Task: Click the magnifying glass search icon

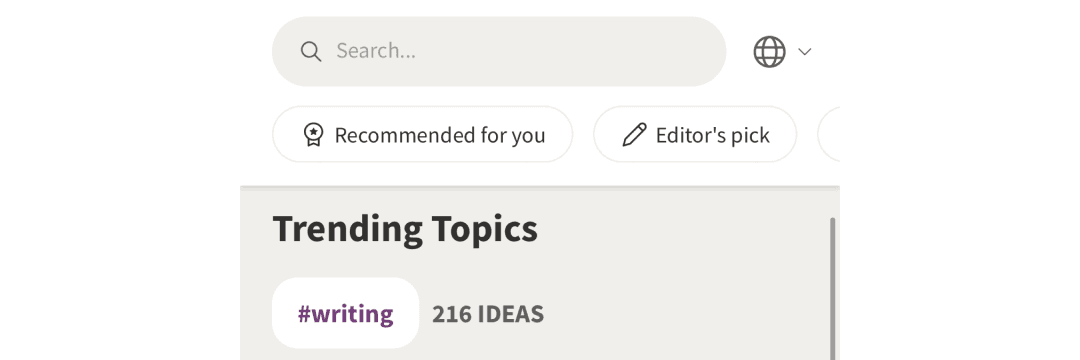Action: pyautogui.click(x=311, y=52)
